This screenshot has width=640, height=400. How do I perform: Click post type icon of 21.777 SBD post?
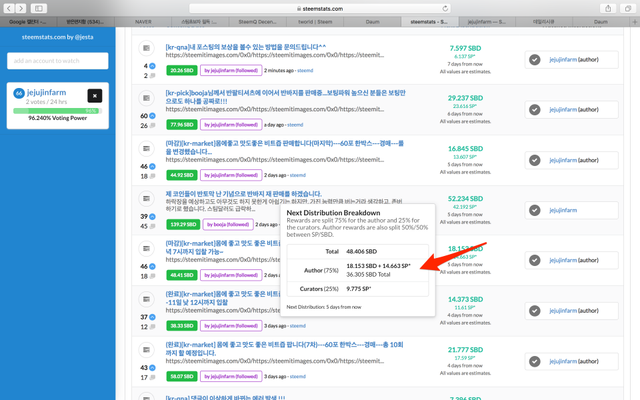coord(147,350)
